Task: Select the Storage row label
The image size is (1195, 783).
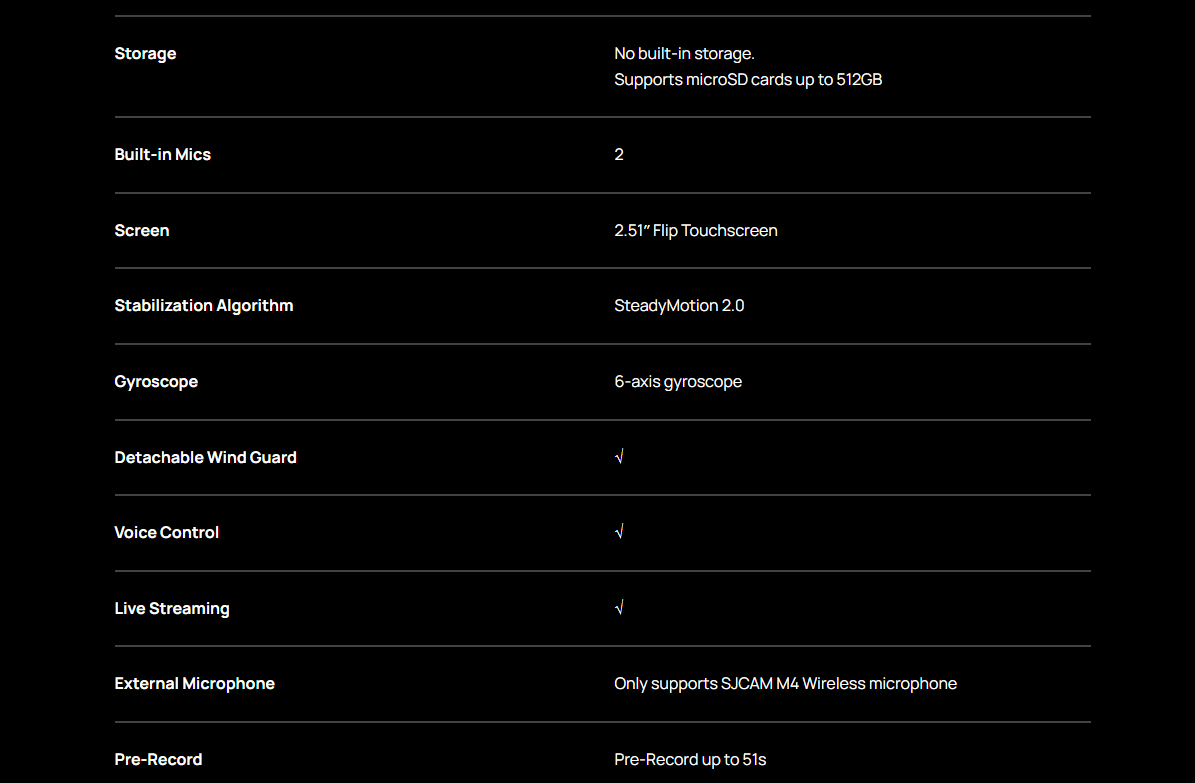Action: [145, 54]
